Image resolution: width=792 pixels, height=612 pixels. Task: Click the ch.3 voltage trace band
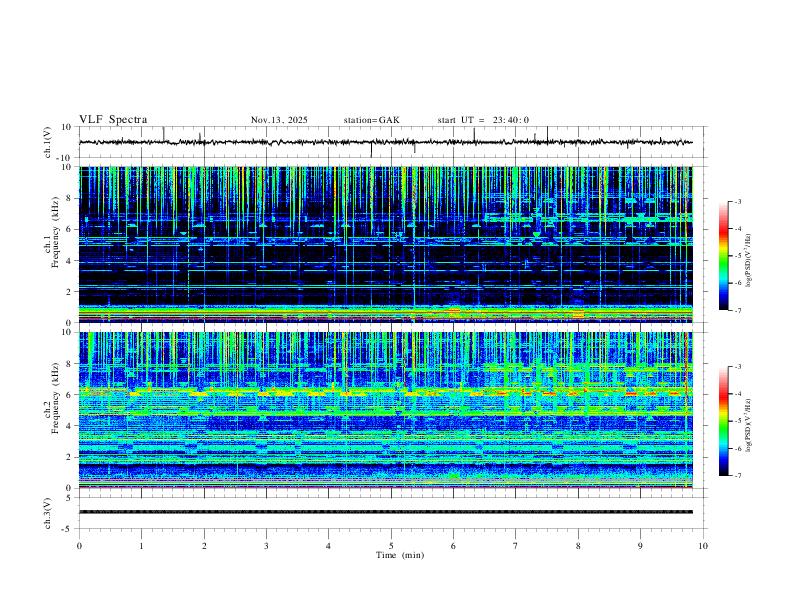pos(386,512)
